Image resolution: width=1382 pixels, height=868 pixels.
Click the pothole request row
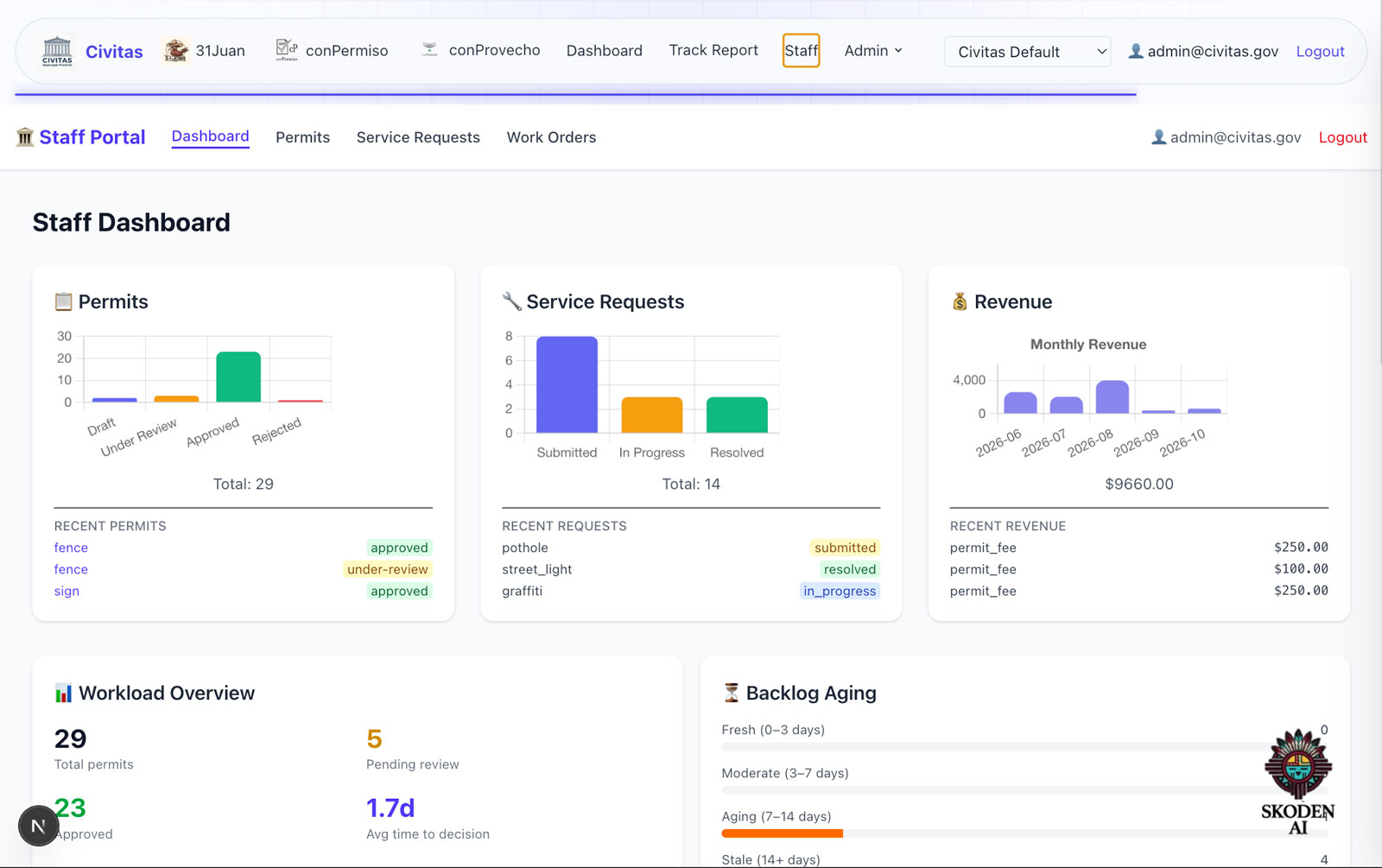(x=691, y=548)
